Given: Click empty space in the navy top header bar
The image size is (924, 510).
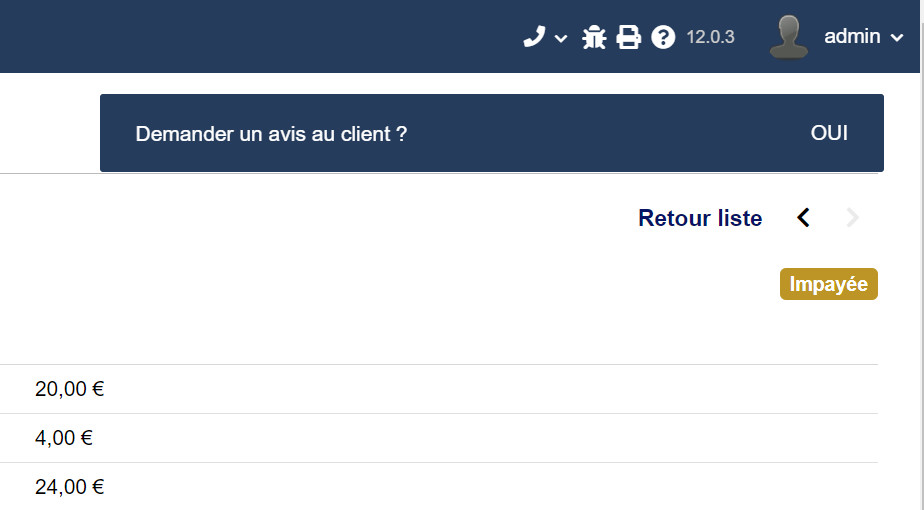Looking at the screenshot, I should 250,36.
